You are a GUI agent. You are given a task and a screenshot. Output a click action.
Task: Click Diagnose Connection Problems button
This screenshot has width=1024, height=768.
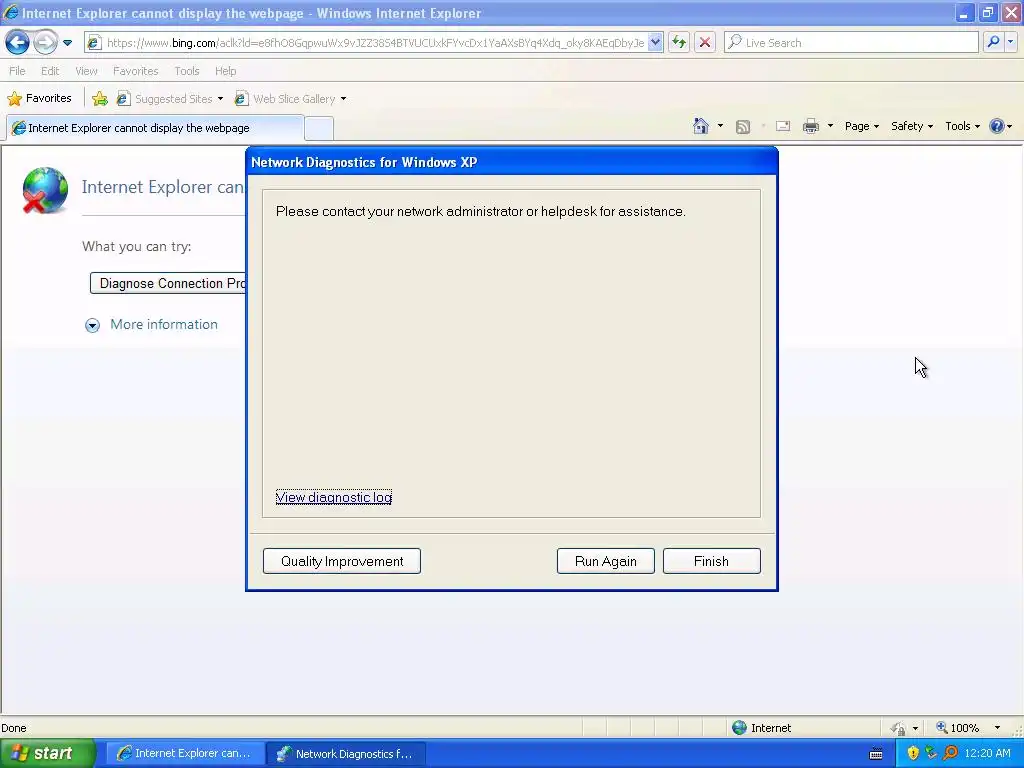[x=168, y=283]
